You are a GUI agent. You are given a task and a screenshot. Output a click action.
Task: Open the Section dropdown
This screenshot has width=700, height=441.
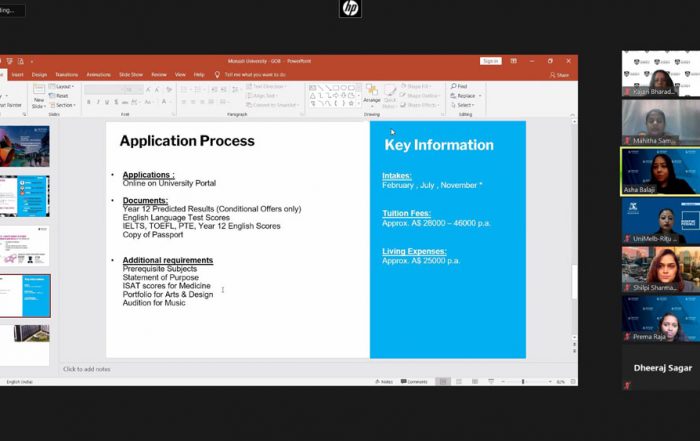tap(62, 105)
